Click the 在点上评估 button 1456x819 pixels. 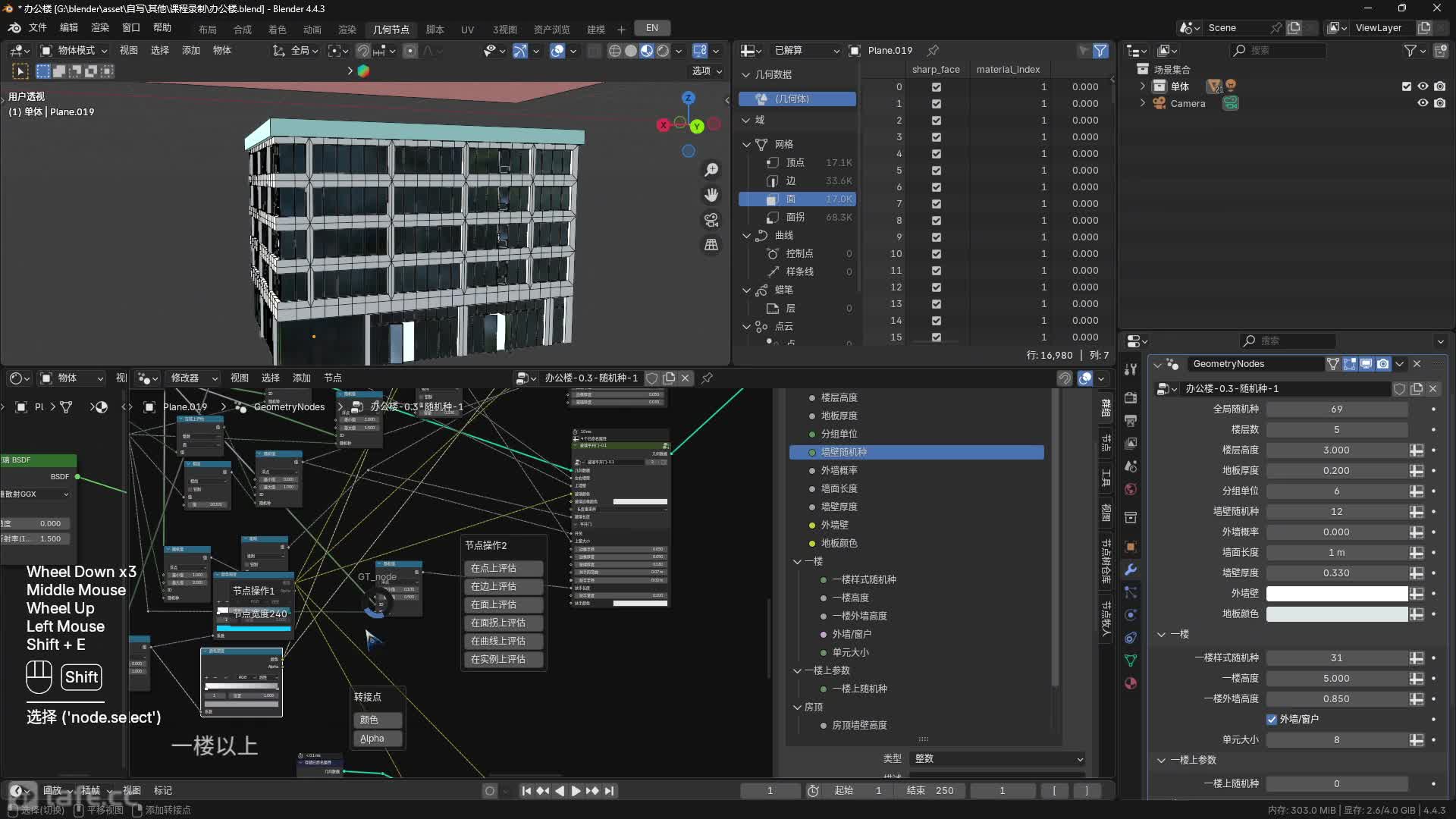pos(503,569)
